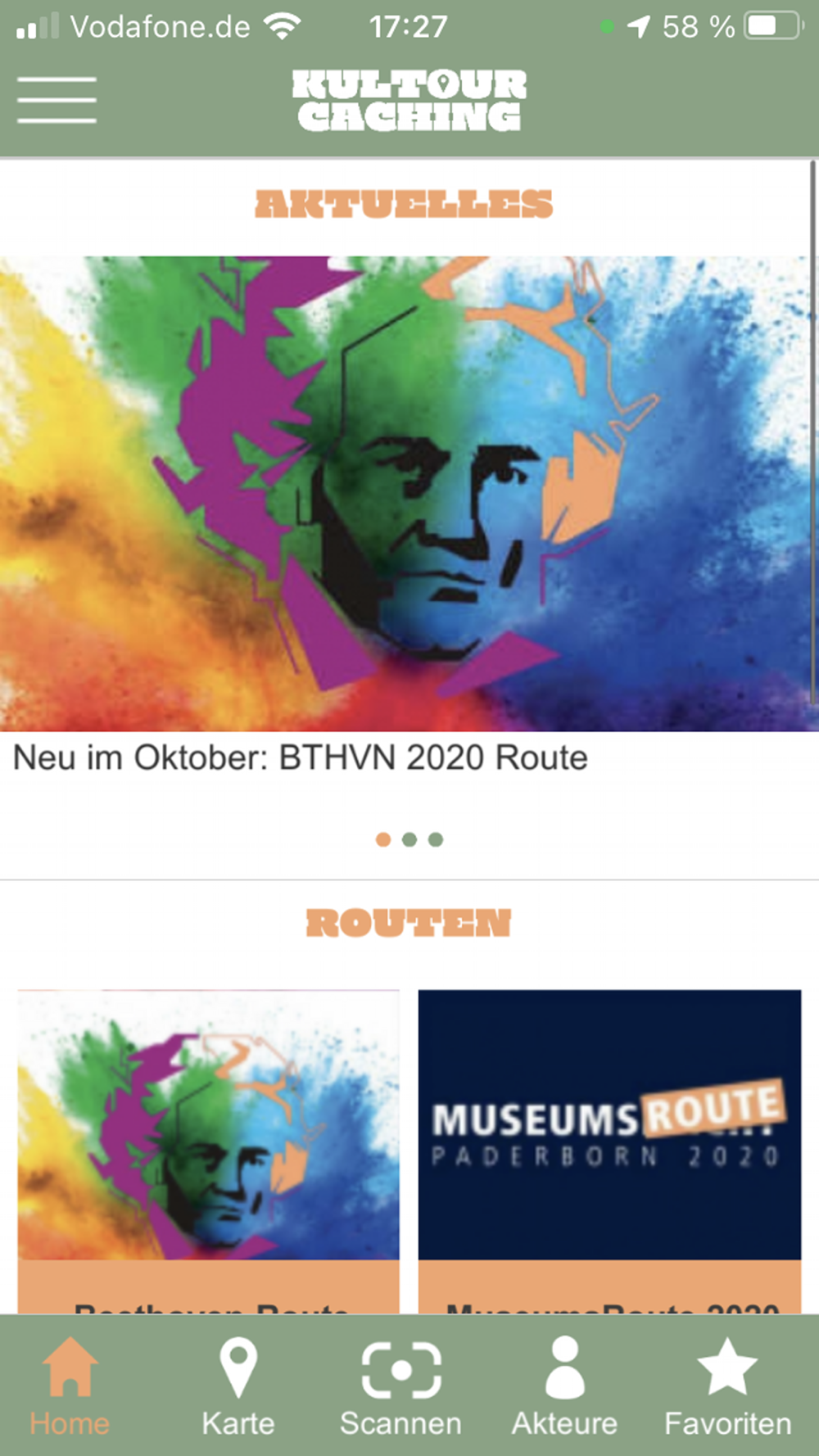The image size is (819, 1456).
Task: Open the MuseumsRoute Paderborn 2020 card
Action: click(x=609, y=1151)
